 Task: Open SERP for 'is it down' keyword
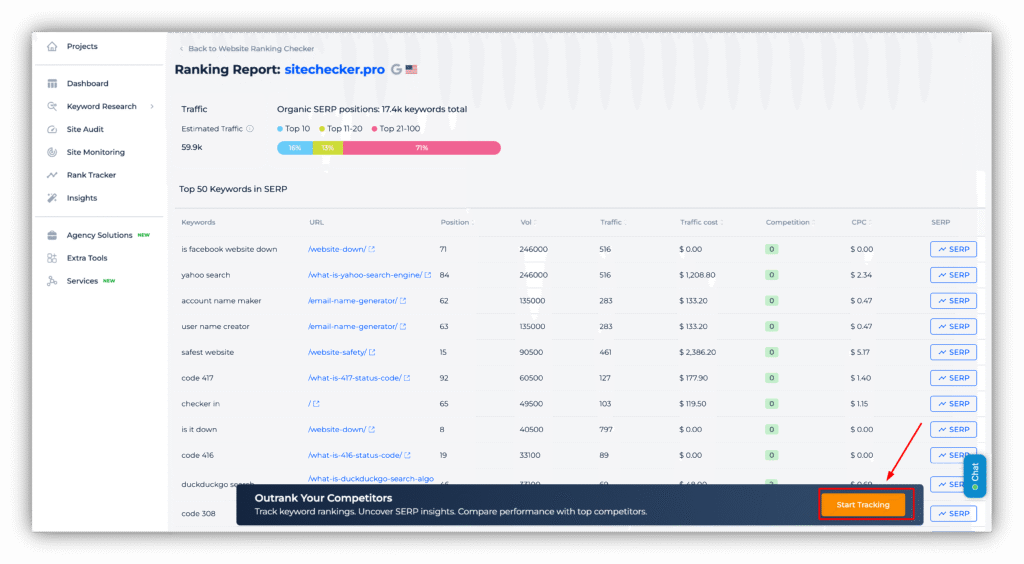coord(953,430)
